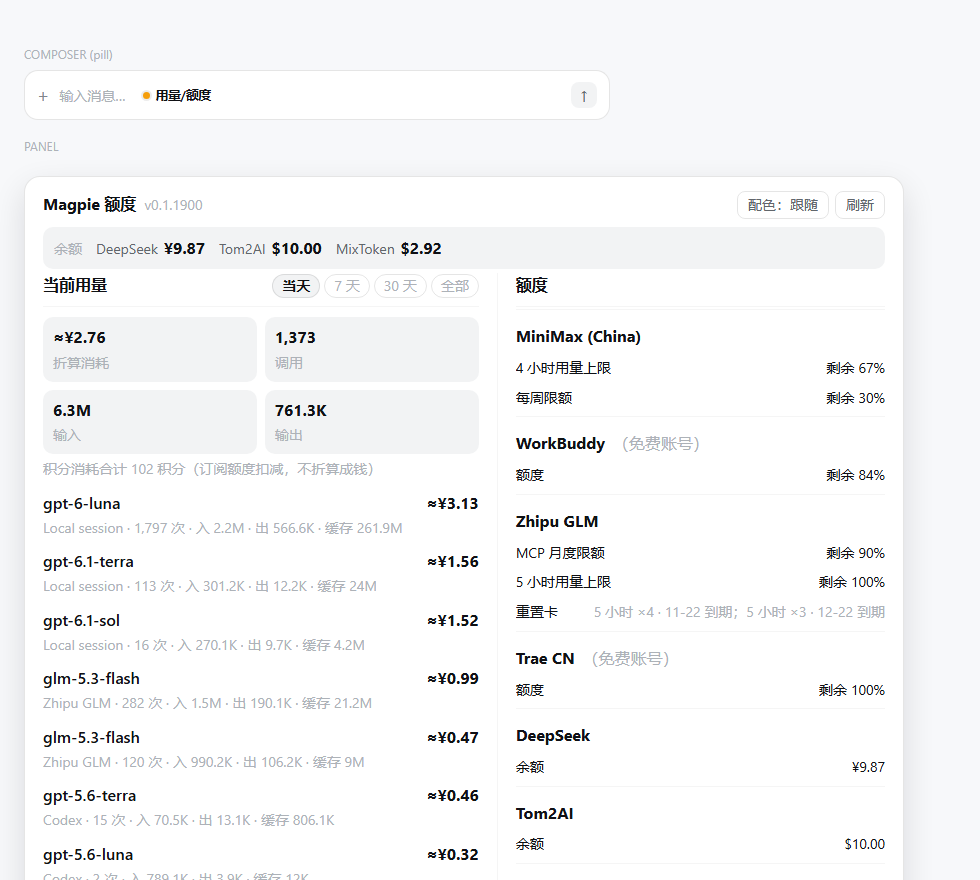Click the Trae CN heading

tap(545, 659)
